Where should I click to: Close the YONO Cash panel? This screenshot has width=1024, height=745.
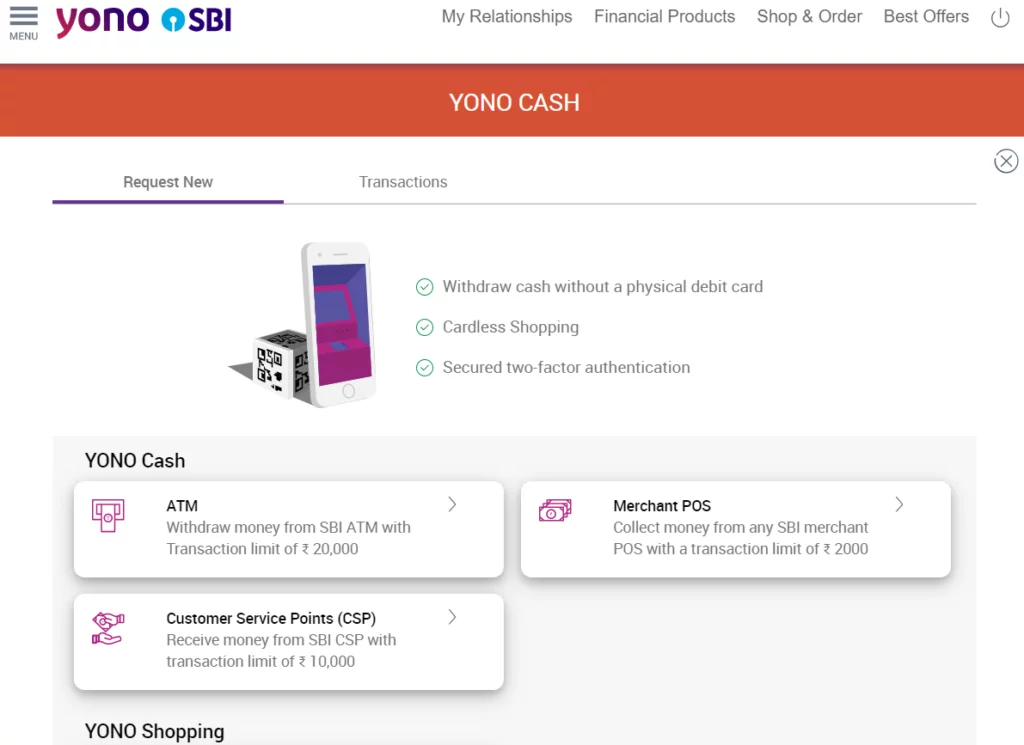point(1005,161)
